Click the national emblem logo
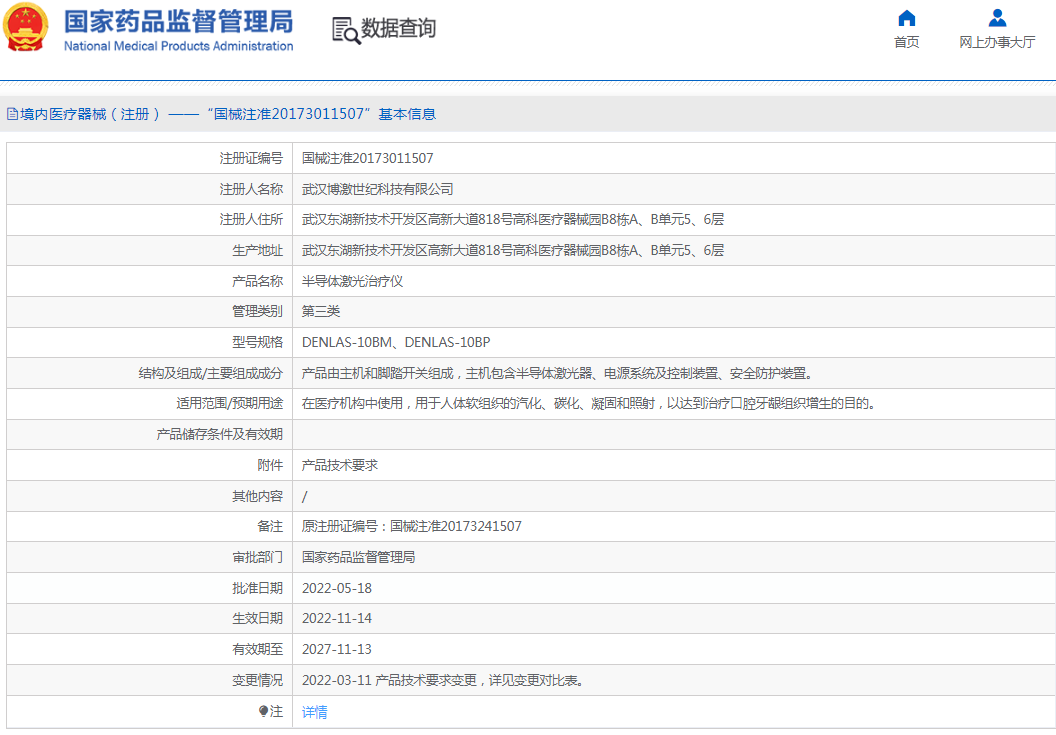The width and height of the screenshot is (1056, 735). pyautogui.click(x=26, y=28)
